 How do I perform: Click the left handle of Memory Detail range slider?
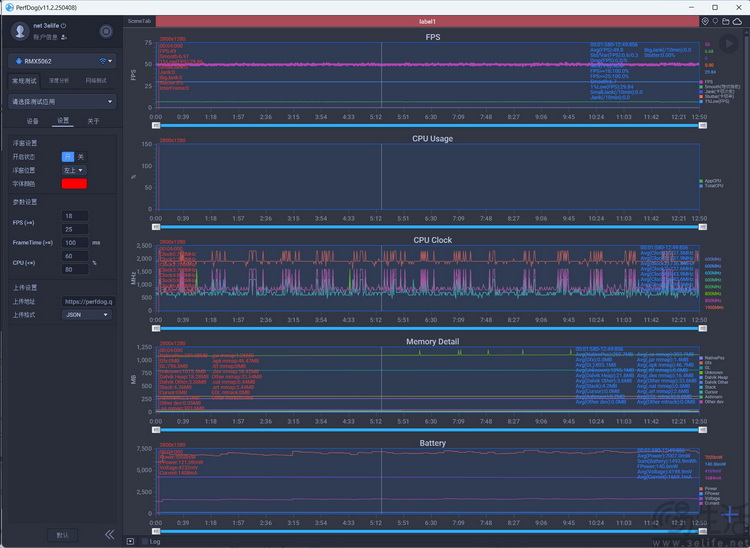point(156,430)
